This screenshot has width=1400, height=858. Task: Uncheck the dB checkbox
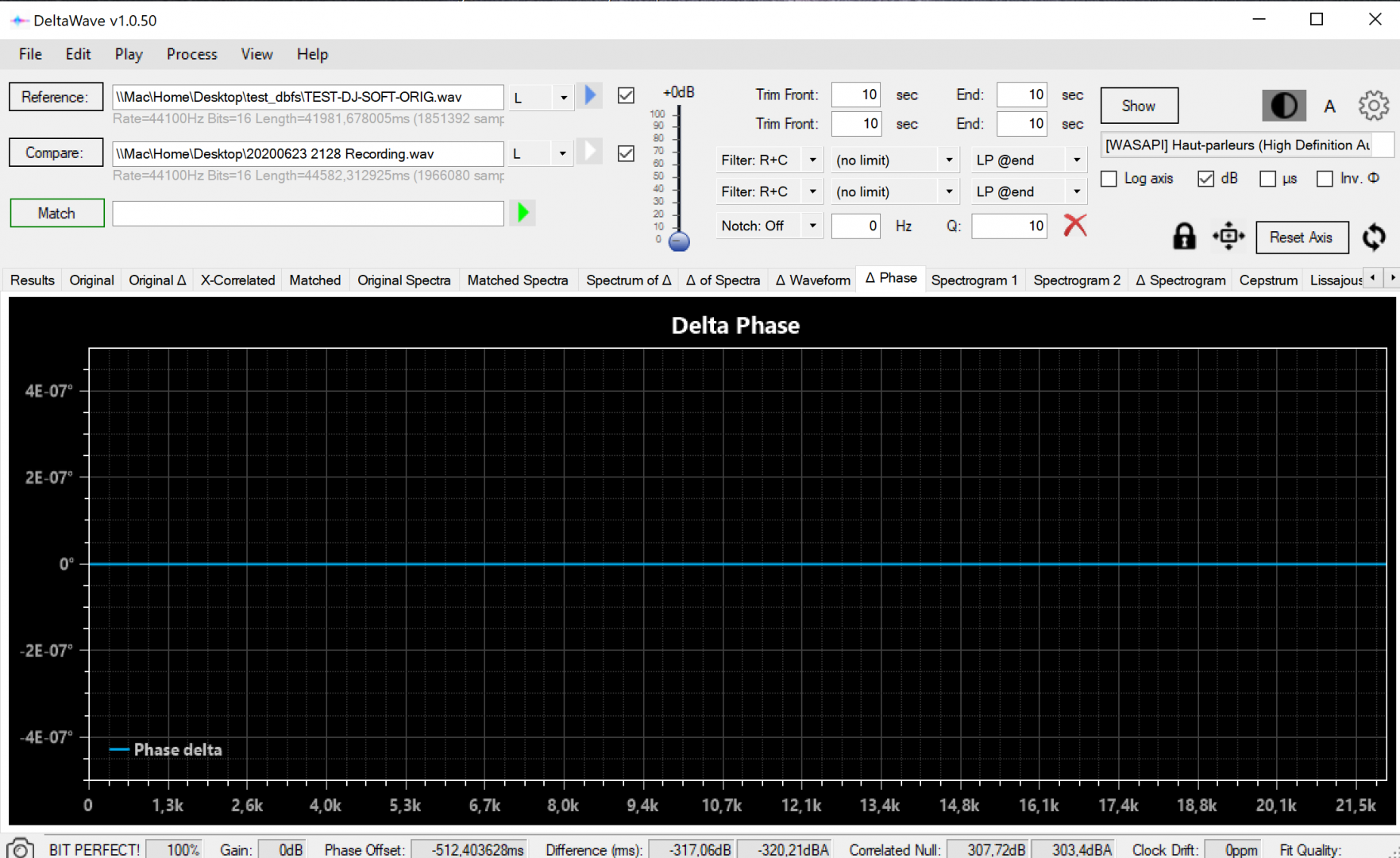pyautogui.click(x=1205, y=179)
